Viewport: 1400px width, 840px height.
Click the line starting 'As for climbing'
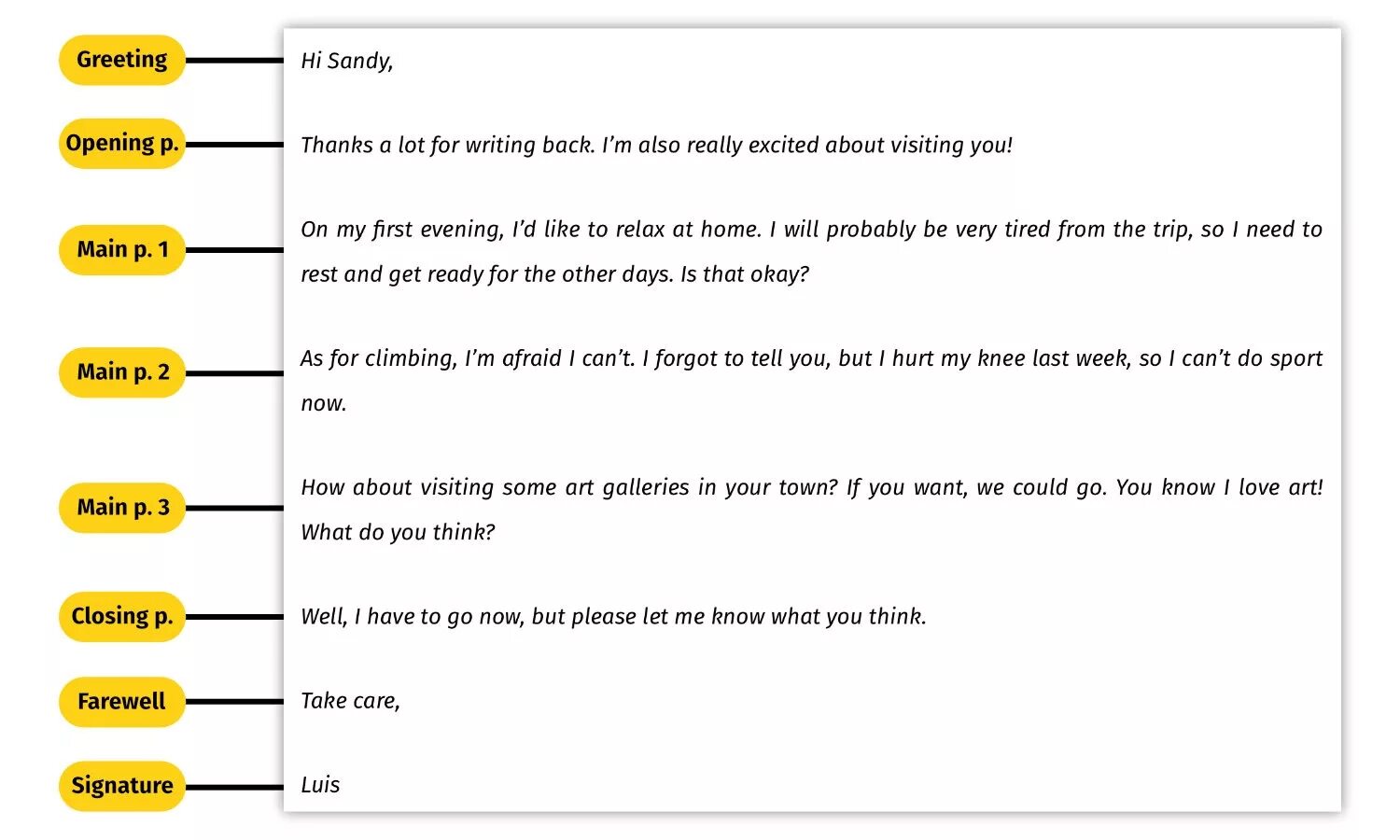(810, 358)
